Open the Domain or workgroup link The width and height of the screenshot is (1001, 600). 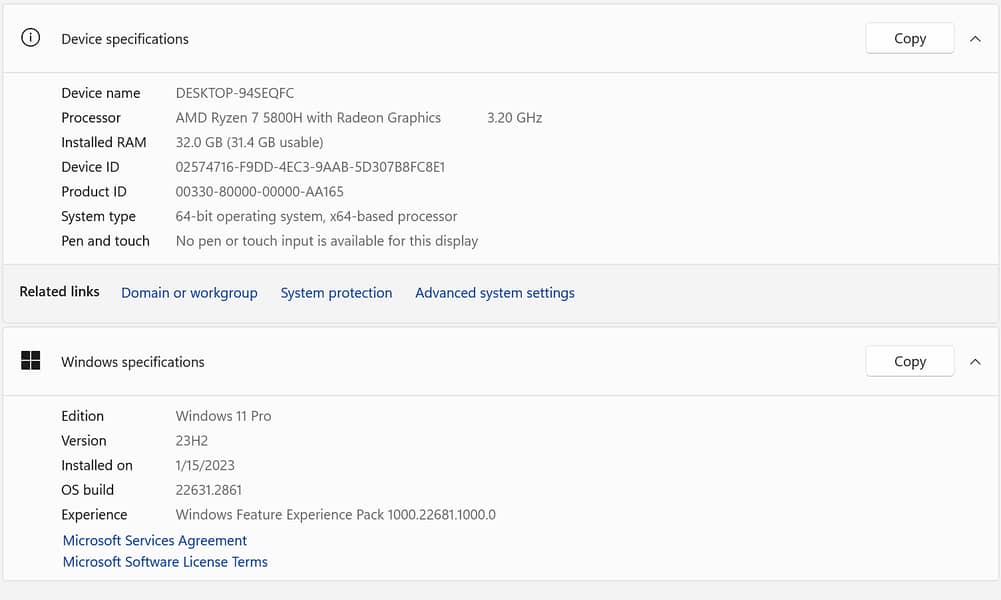[189, 293]
